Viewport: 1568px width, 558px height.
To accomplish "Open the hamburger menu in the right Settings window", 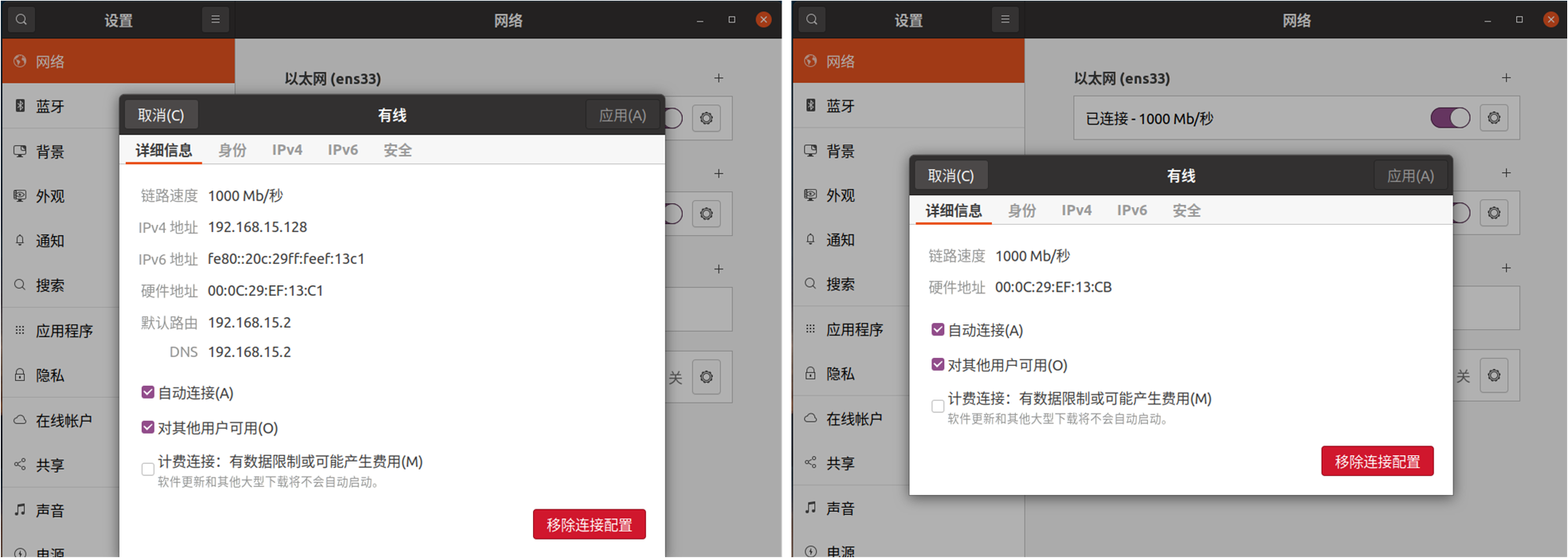I will pyautogui.click(x=1005, y=20).
